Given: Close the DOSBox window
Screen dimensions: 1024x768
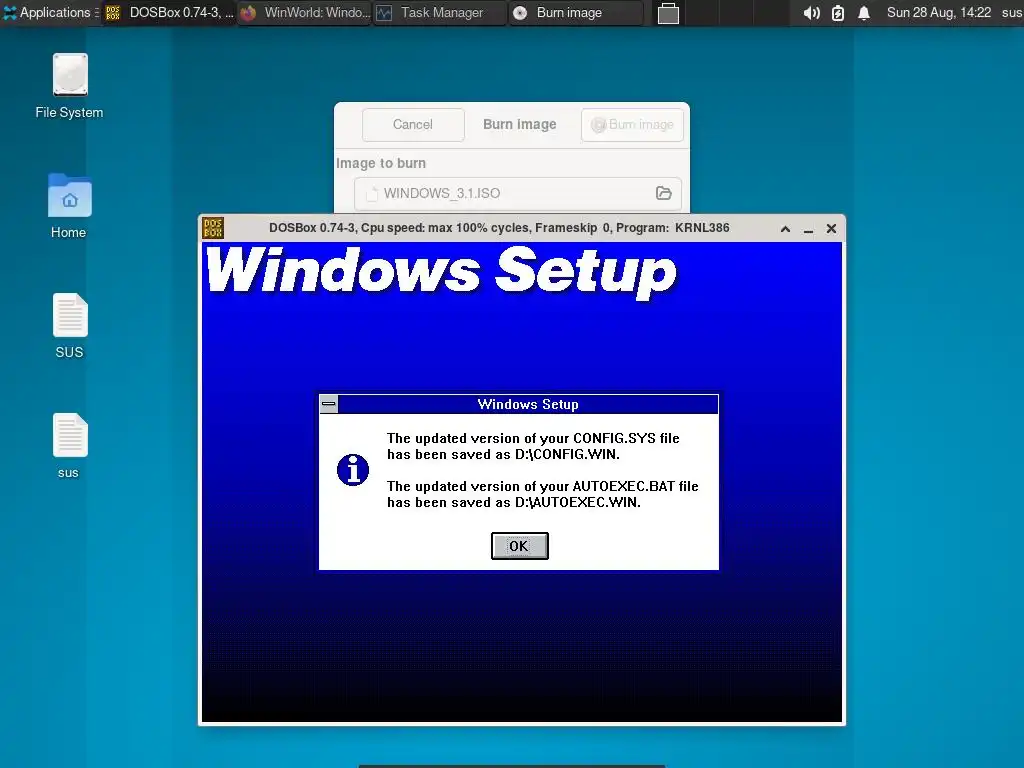Looking at the screenshot, I should pyautogui.click(x=831, y=229).
